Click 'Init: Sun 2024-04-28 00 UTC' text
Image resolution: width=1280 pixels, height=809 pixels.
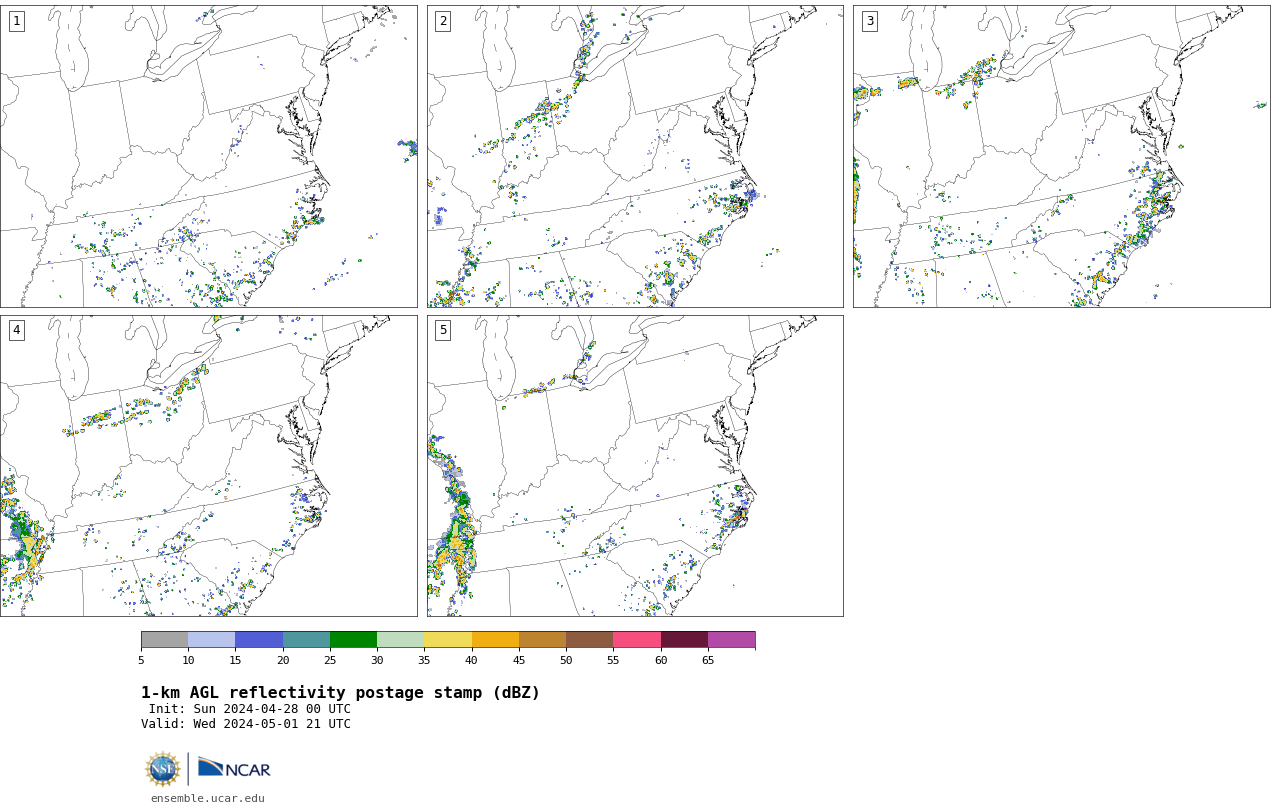(x=250, y=709)
